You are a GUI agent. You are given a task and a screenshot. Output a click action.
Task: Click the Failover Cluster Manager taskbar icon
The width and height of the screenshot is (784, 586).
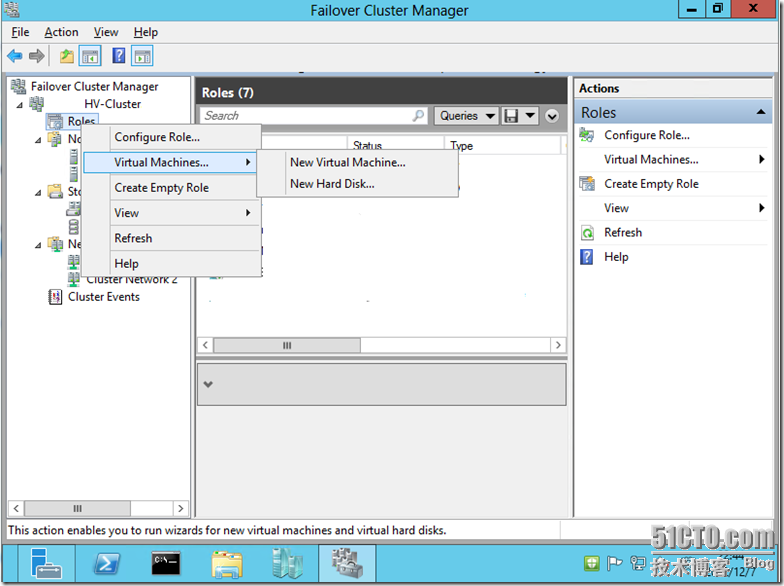coord(347,564)
